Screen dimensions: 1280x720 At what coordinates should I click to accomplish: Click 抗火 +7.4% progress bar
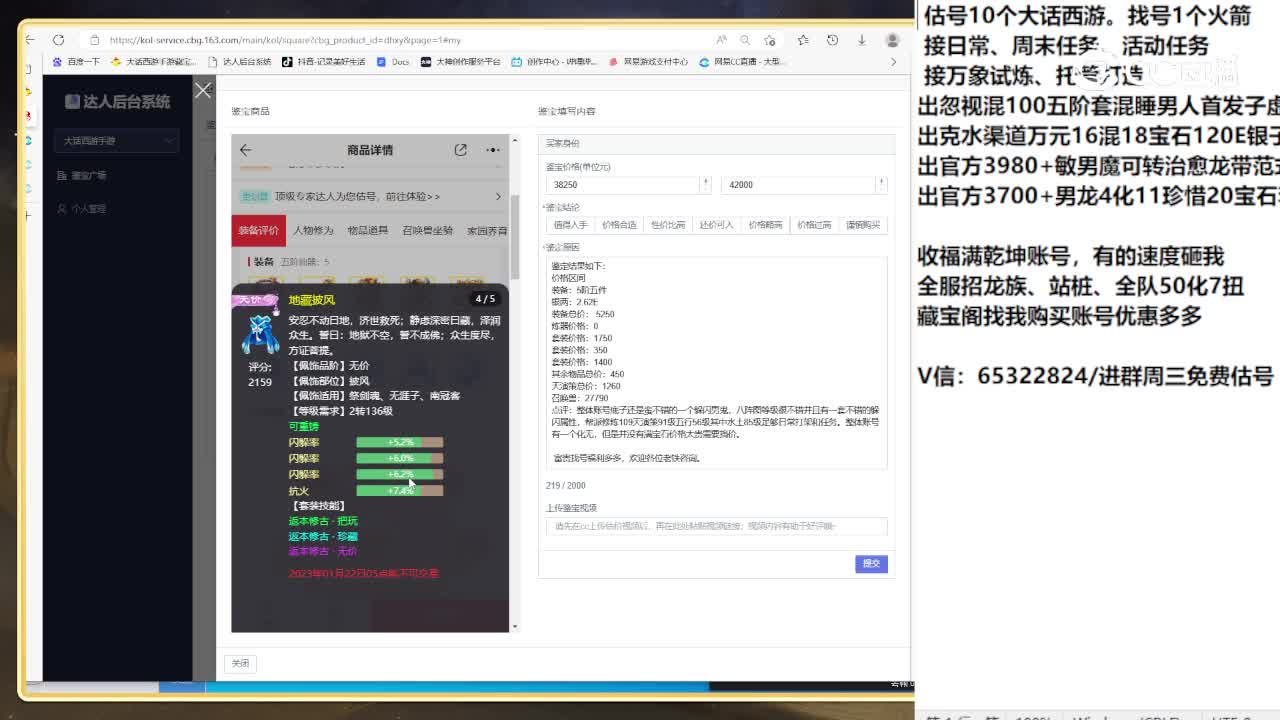pyautogui.click(x=399, y=490)
